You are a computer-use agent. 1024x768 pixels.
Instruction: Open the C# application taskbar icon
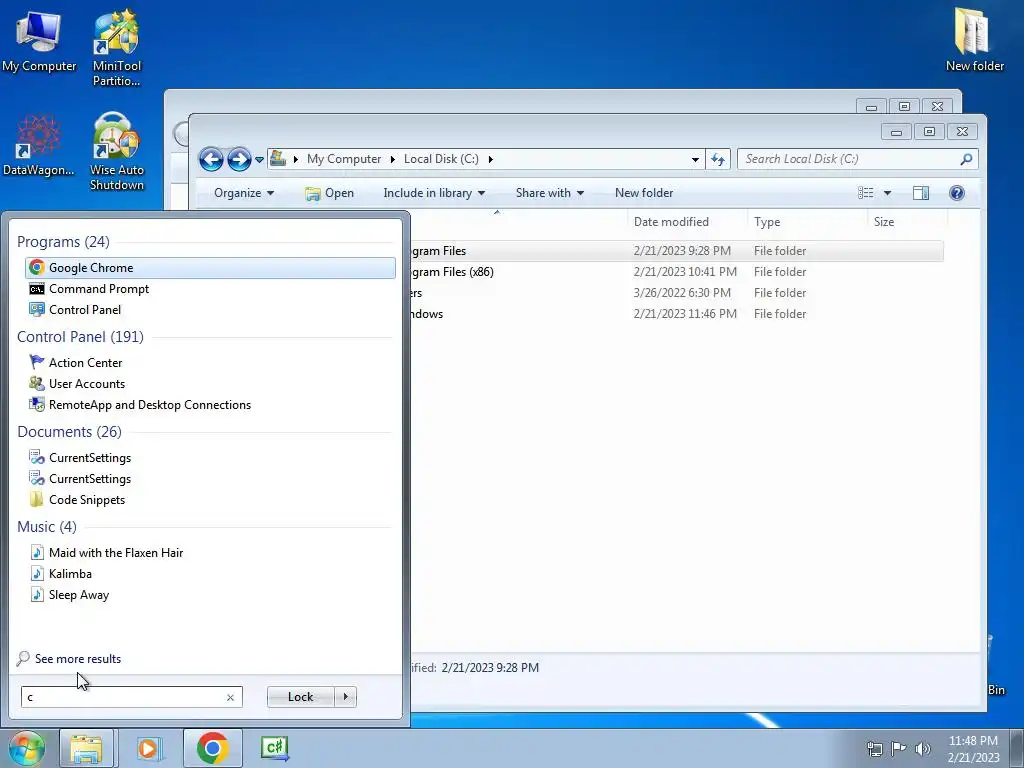pyautogui.click(x=274, y=748)
